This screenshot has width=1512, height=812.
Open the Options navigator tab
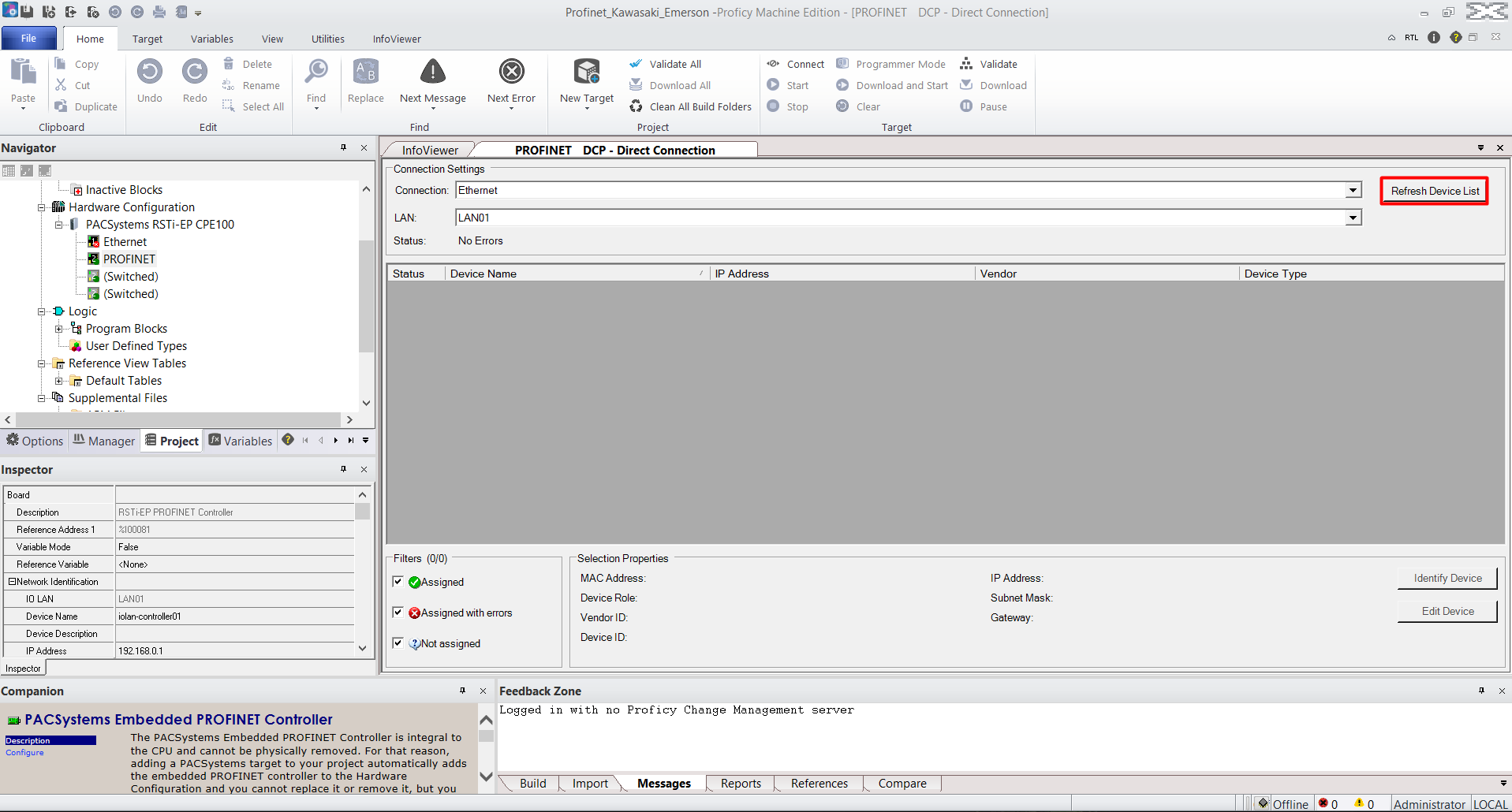click(35, 441)
